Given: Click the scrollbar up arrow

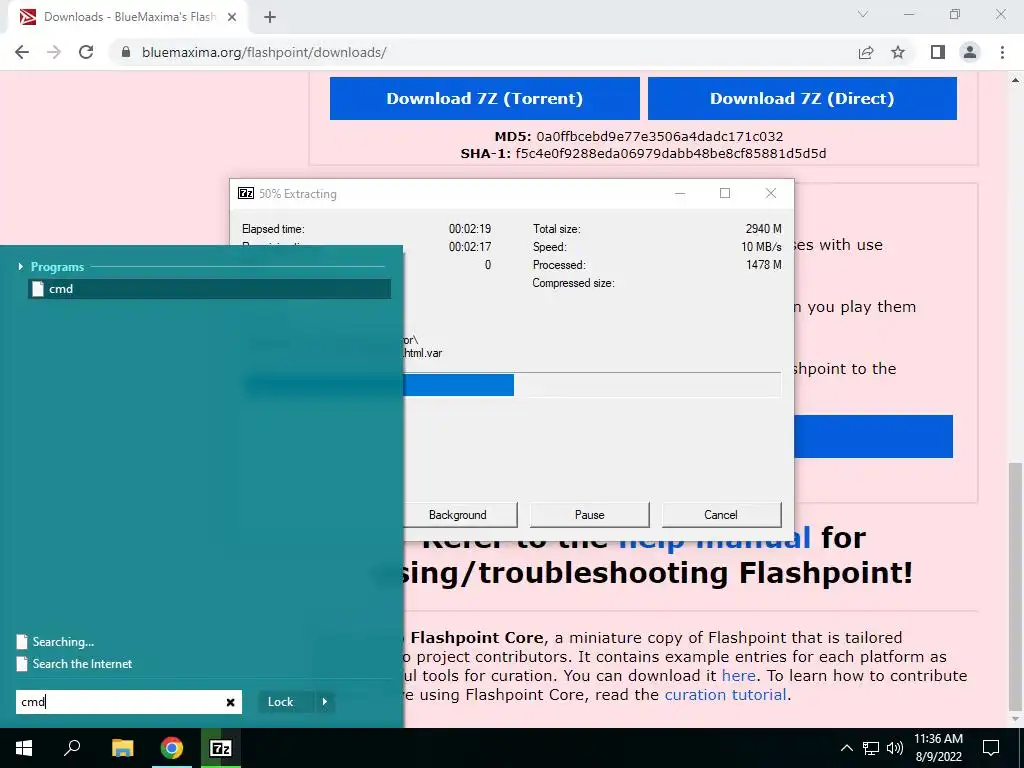Looking at the screenshot, I should [1015, 80].
